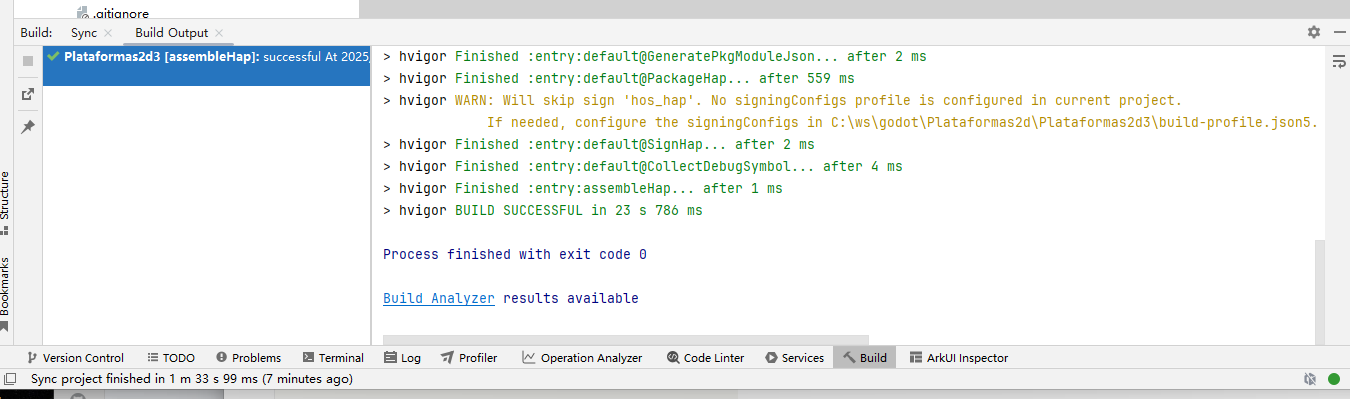Toggle tool window bars icon in status bar

tap(10, 379)
